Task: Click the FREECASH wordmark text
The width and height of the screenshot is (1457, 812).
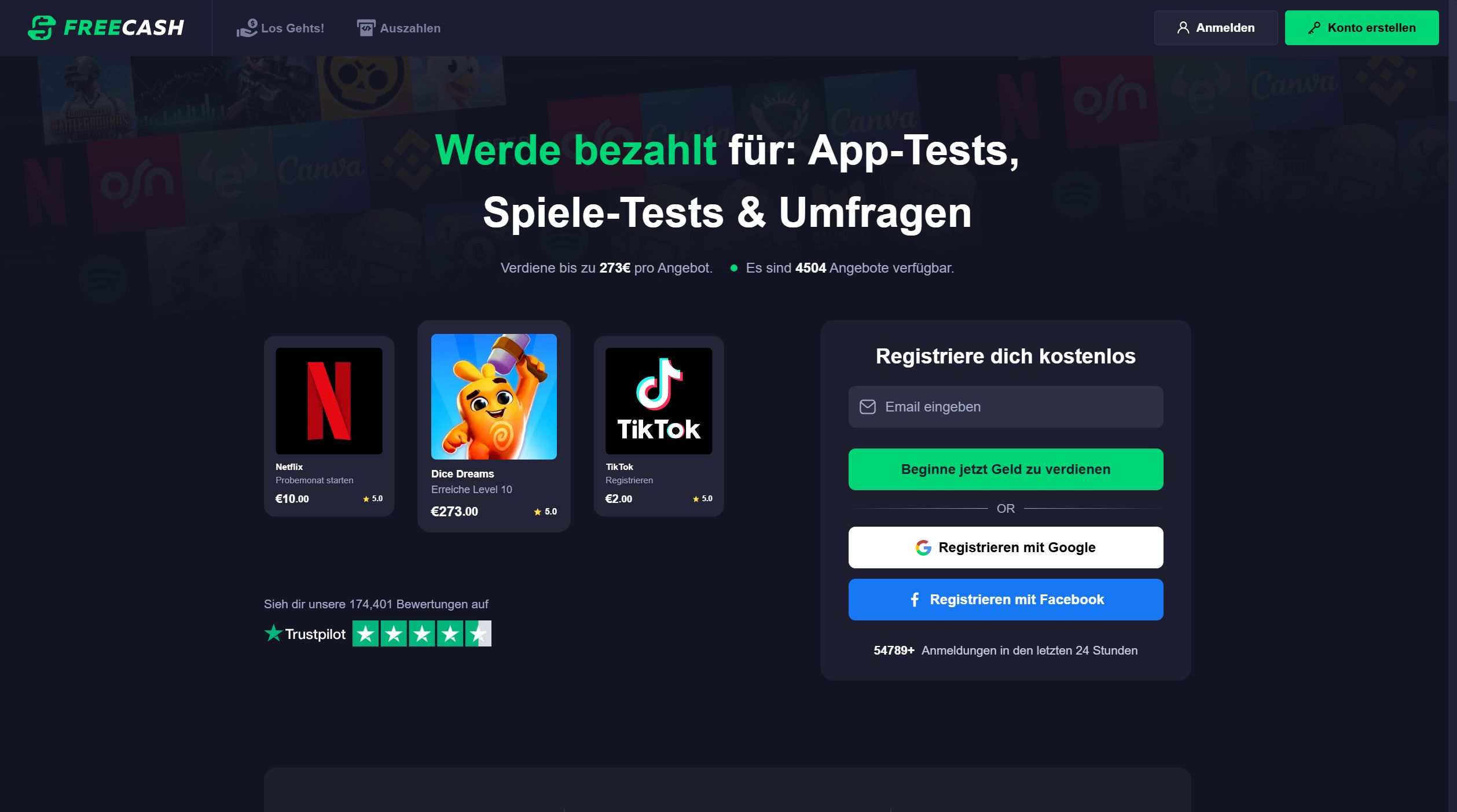Action: tap(124, 28)
